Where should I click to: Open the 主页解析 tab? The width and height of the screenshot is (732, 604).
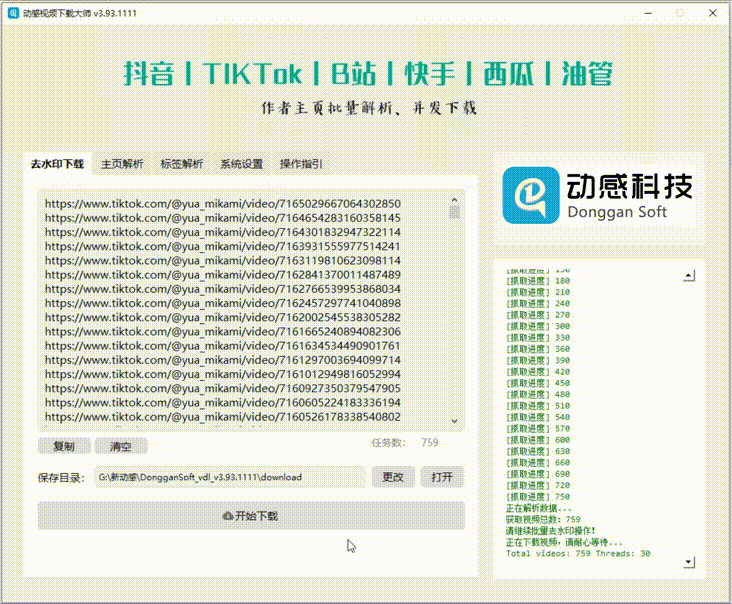tap(122, 164)
